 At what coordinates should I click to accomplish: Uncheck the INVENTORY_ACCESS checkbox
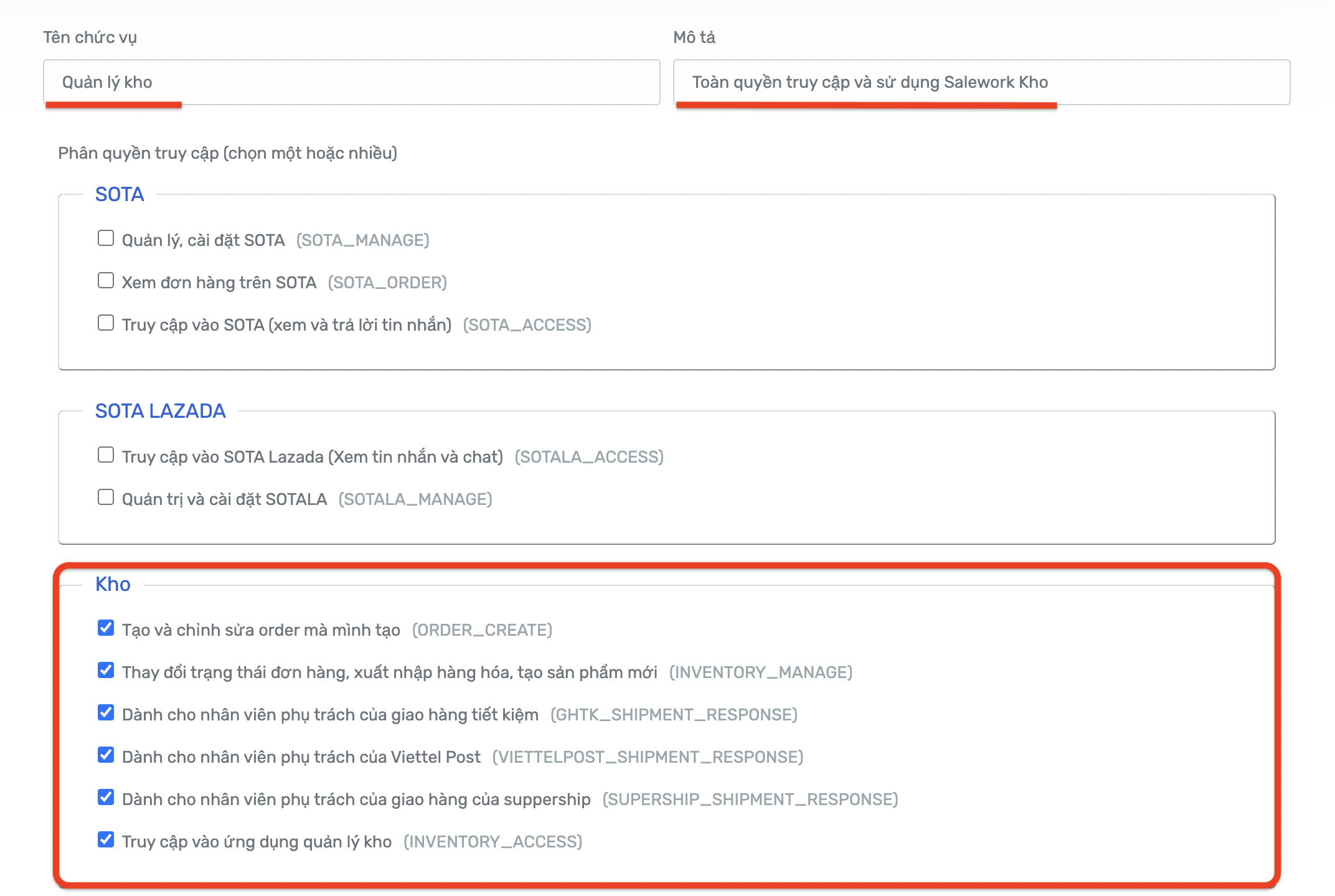[x=106, y=840]
